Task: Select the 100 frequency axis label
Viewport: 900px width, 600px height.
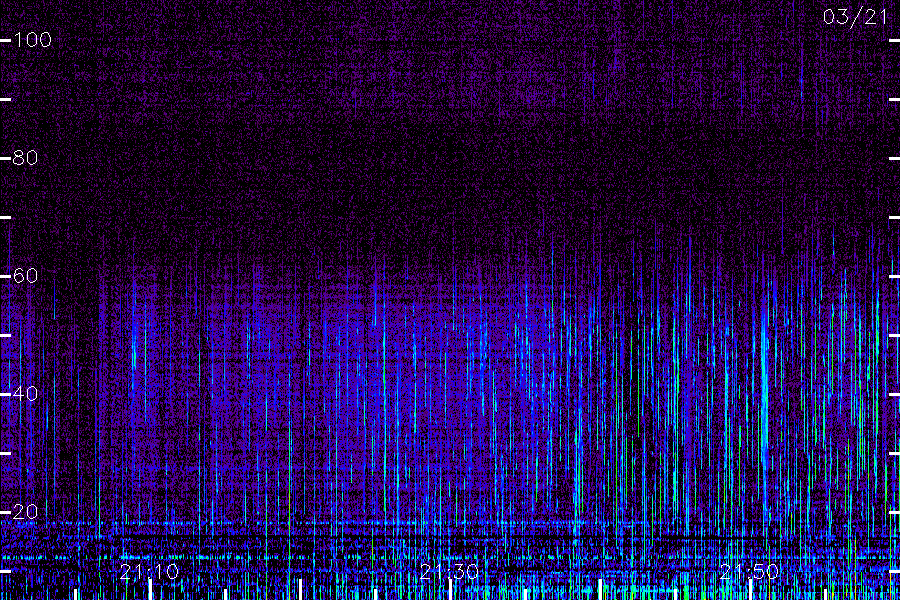Action: pyautogui.click(x=33, y=40)
